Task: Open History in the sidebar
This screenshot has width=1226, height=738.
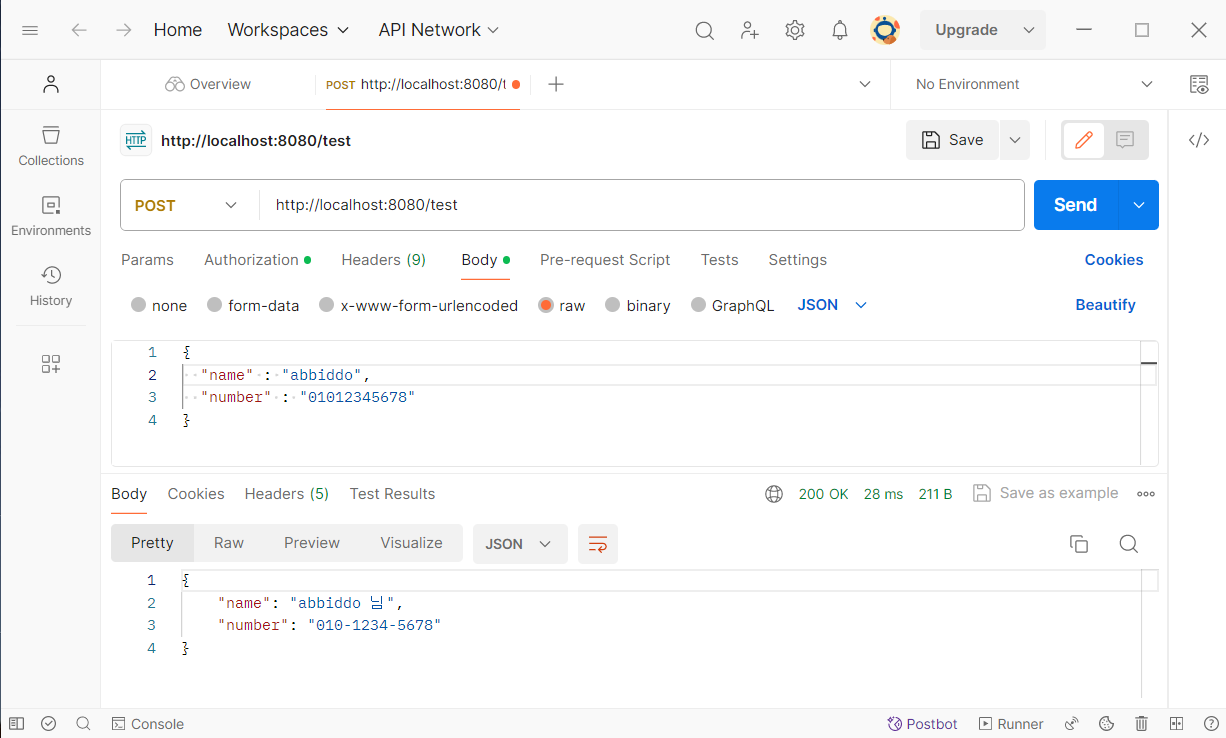Action: tap(51, 286)
